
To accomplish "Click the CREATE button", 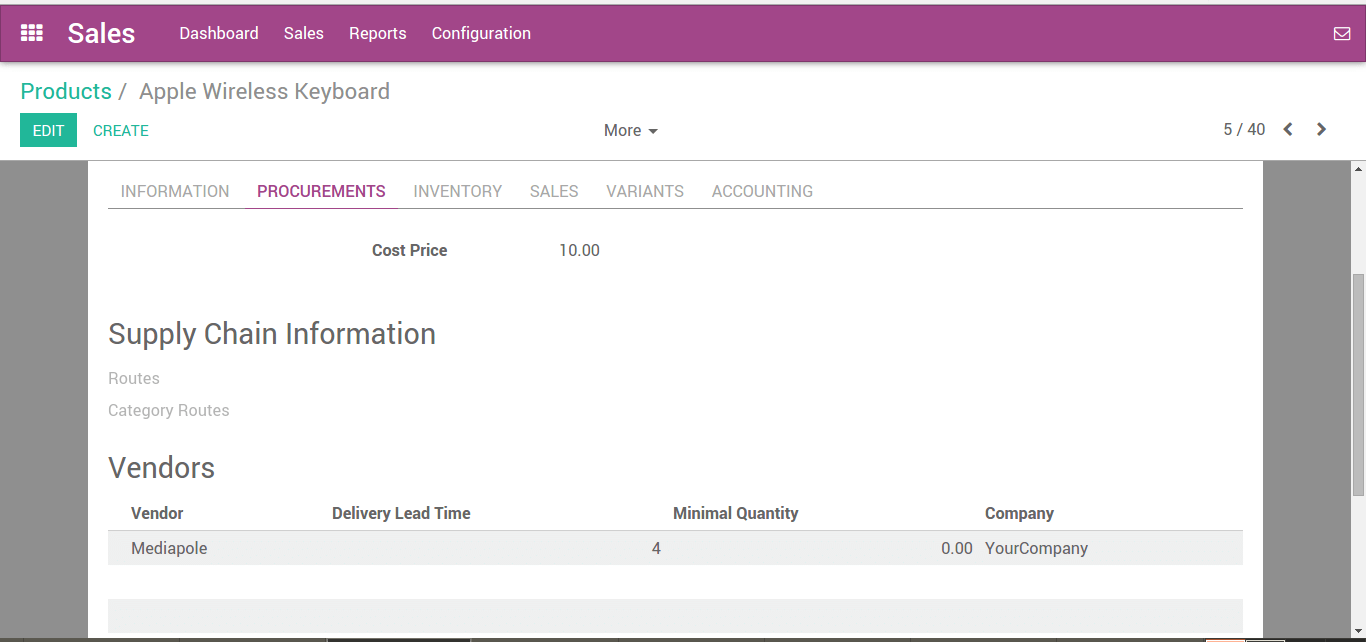I will pos(120,130).
